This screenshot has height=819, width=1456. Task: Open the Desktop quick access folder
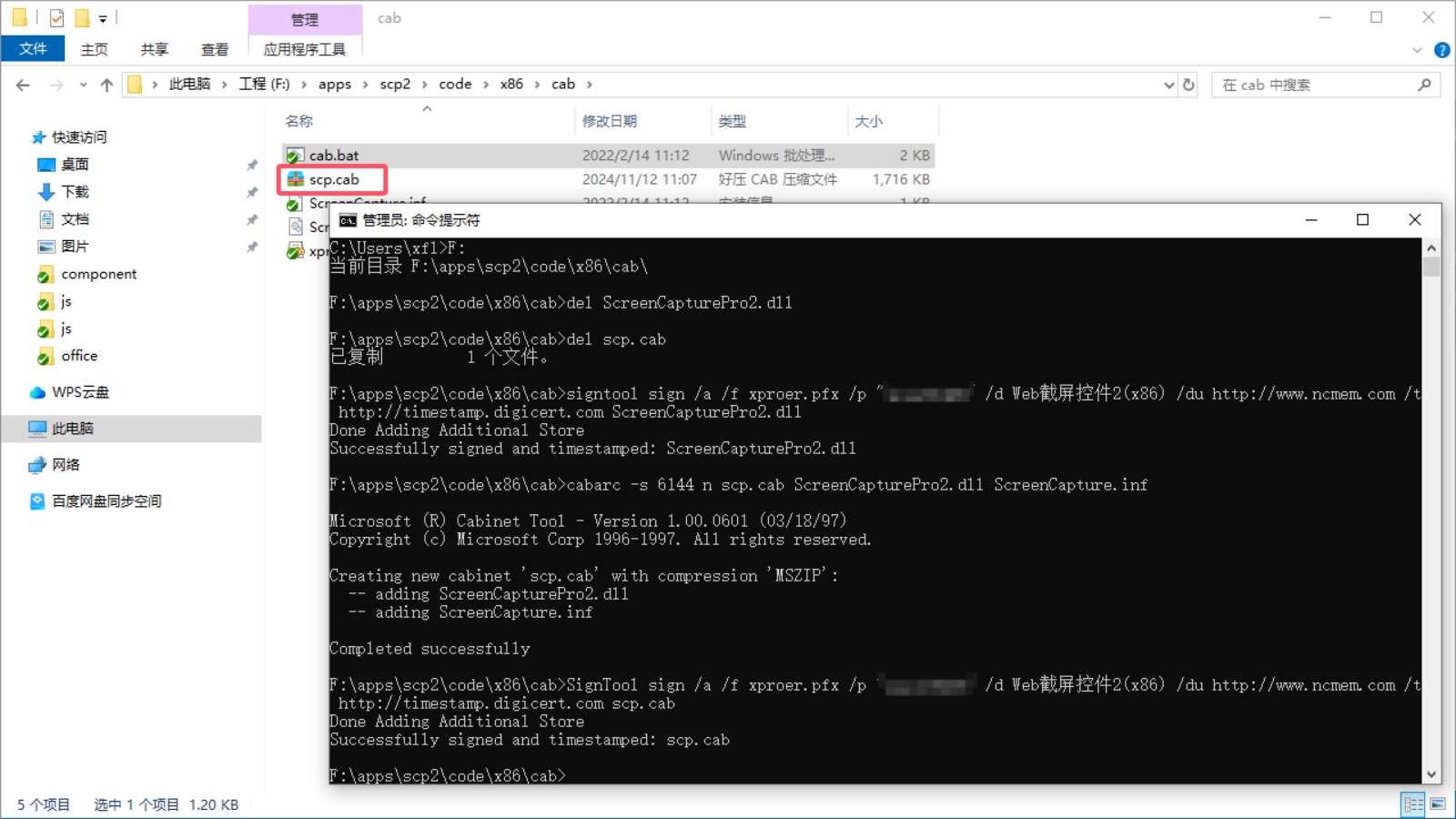[x=75, y=165]
